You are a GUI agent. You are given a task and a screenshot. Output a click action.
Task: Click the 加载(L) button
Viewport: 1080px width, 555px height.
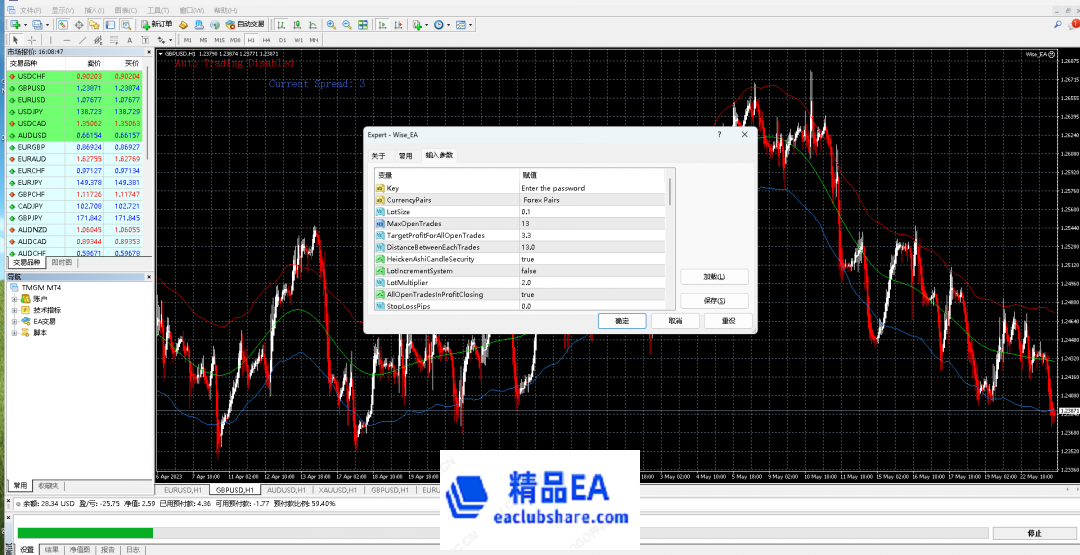tap(713, 277)
